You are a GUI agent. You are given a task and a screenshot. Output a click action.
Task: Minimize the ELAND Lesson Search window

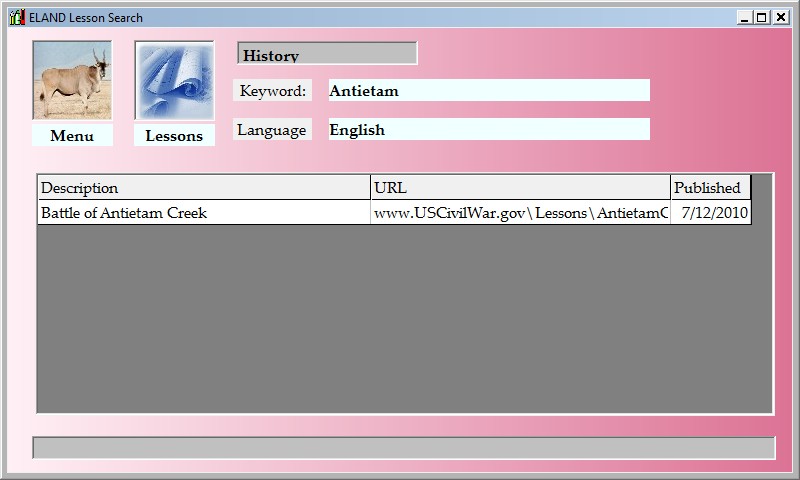point(745,17)
